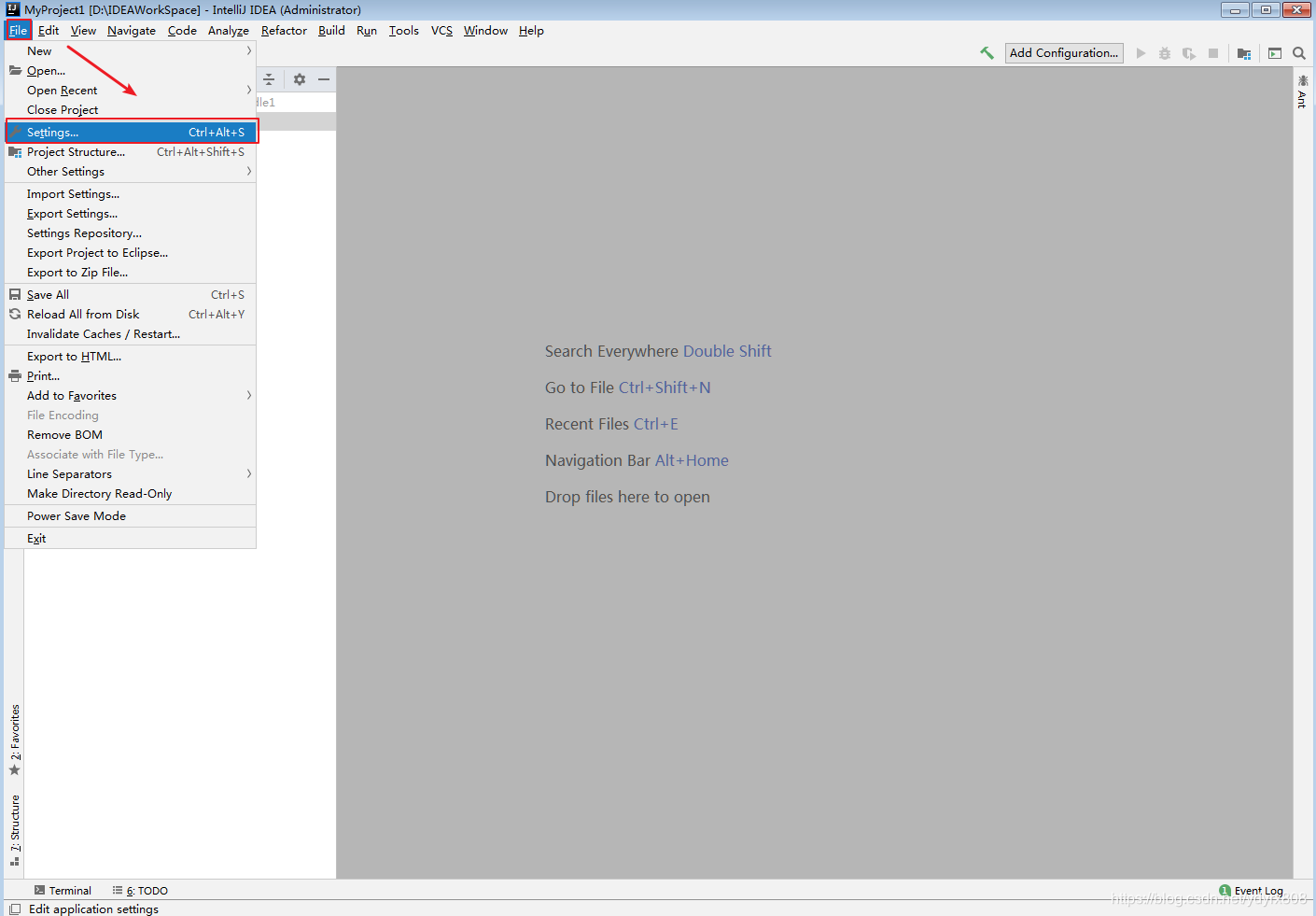
Task: Open the Code menu
Action: (x=182, y=30)
